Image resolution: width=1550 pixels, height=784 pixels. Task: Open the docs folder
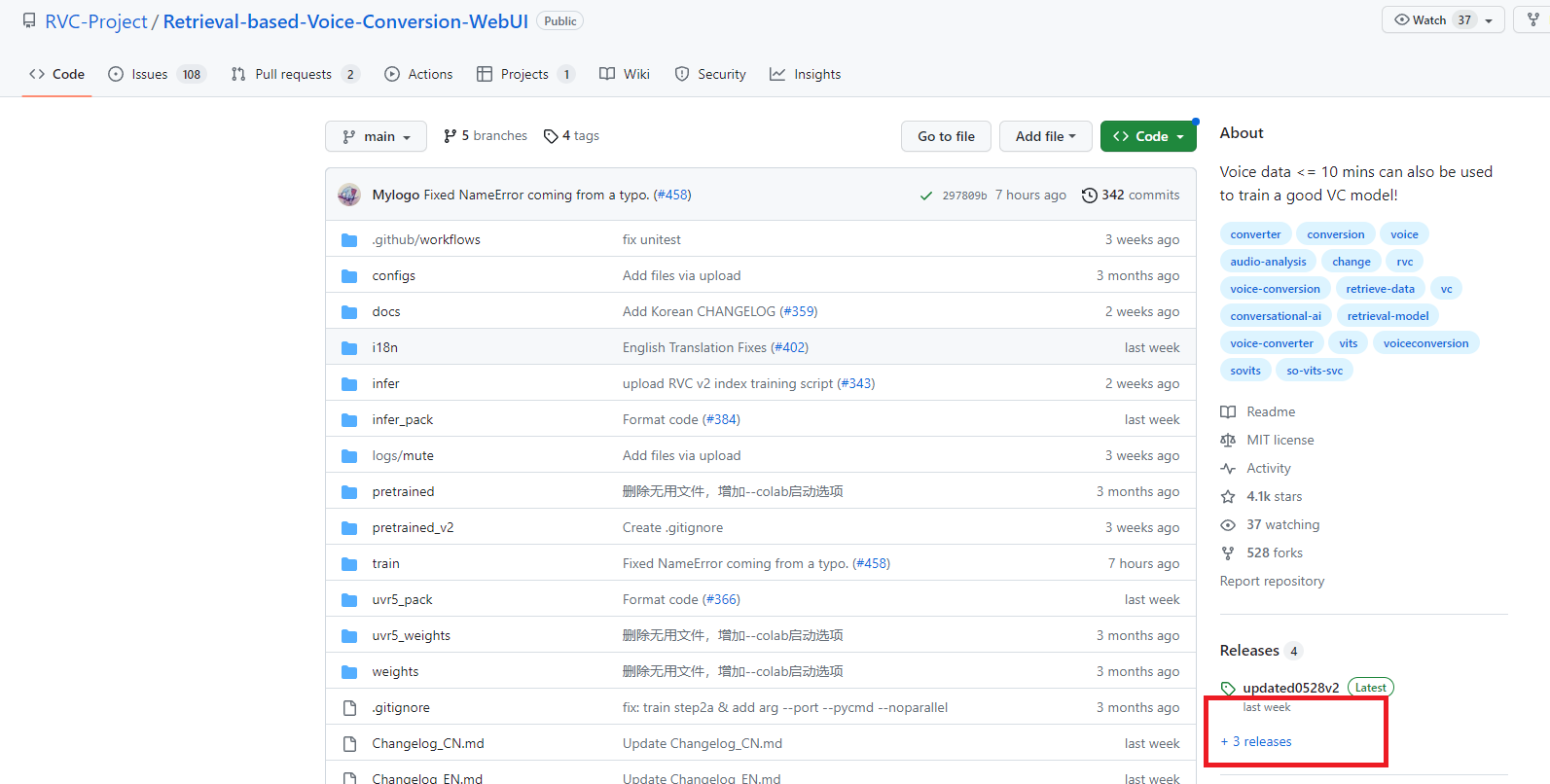[386, 311]
